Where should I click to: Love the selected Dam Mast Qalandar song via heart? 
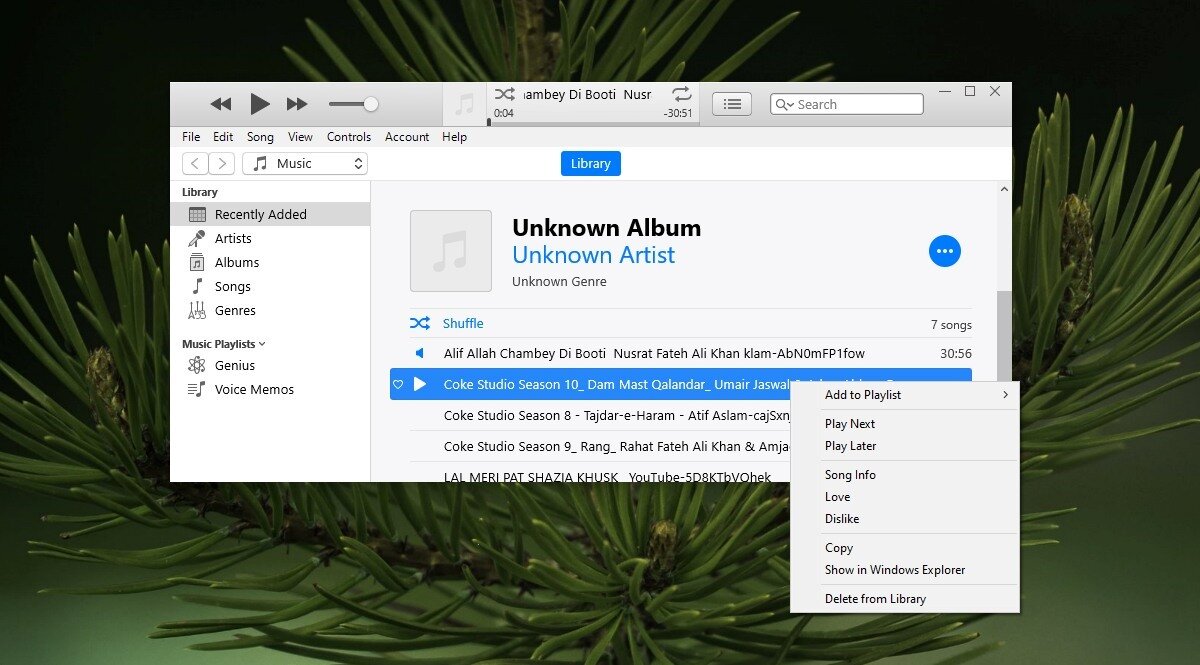click(398, 384)
